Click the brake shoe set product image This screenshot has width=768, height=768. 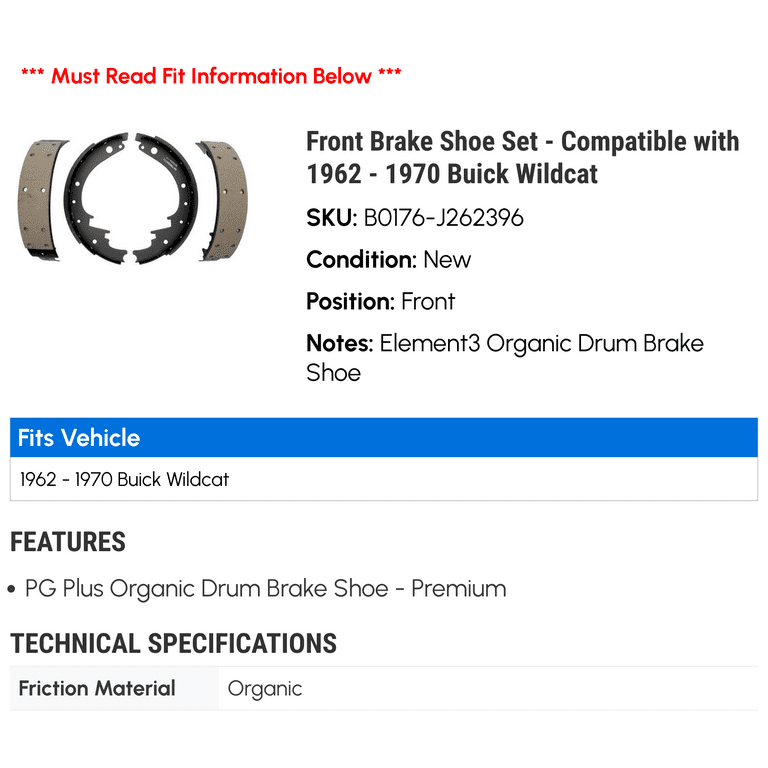[x=133, y=198]
